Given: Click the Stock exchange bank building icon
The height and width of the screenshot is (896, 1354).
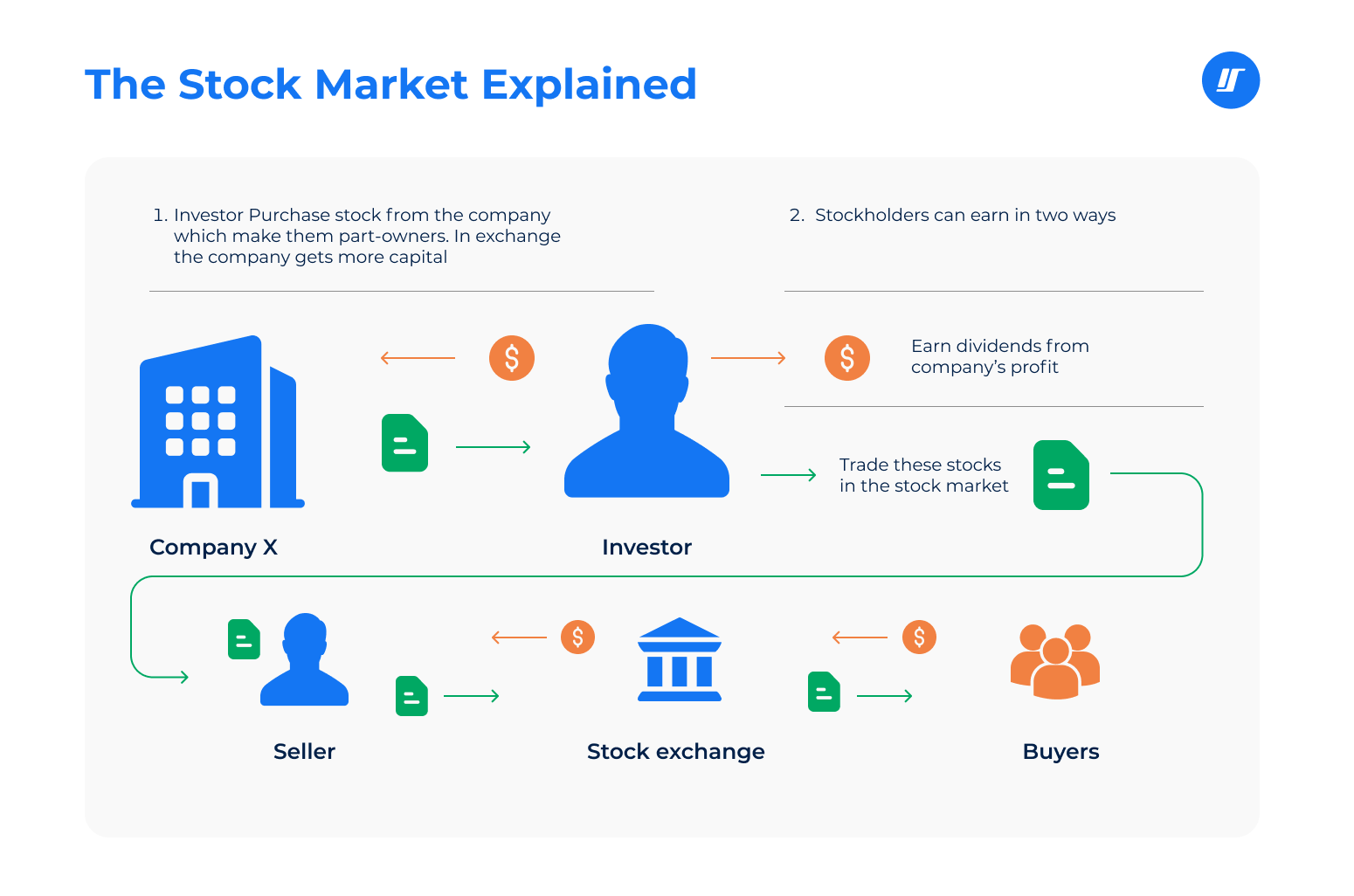Looking at the screenshot, I should (680, 659).
